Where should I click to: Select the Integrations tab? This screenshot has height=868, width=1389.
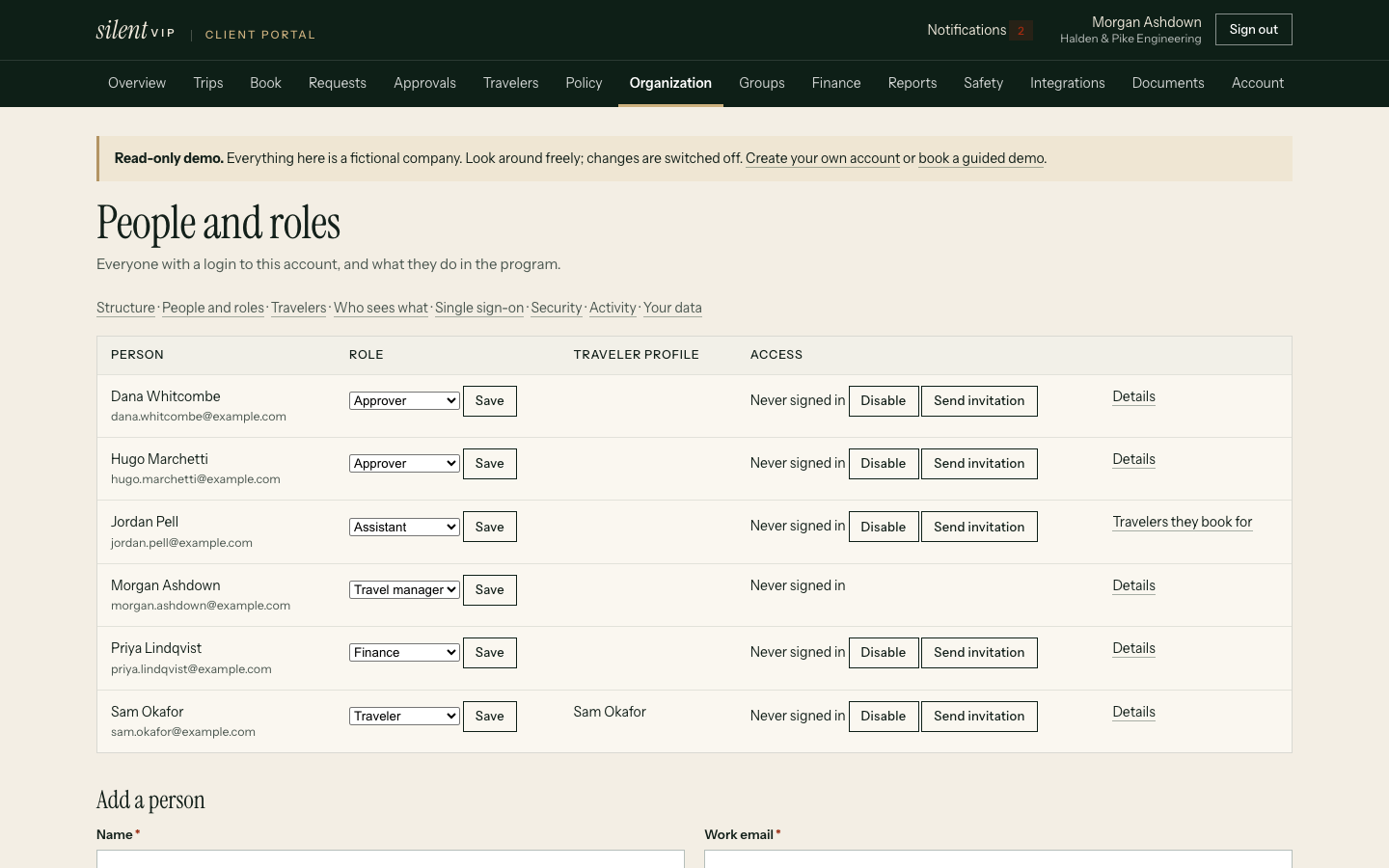click(x=1068, y=83)
